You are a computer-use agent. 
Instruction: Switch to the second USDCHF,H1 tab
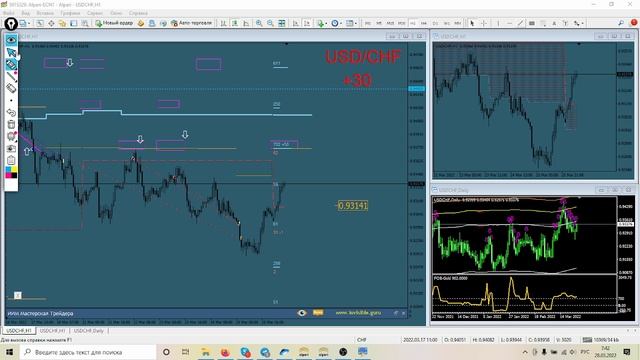52,331
